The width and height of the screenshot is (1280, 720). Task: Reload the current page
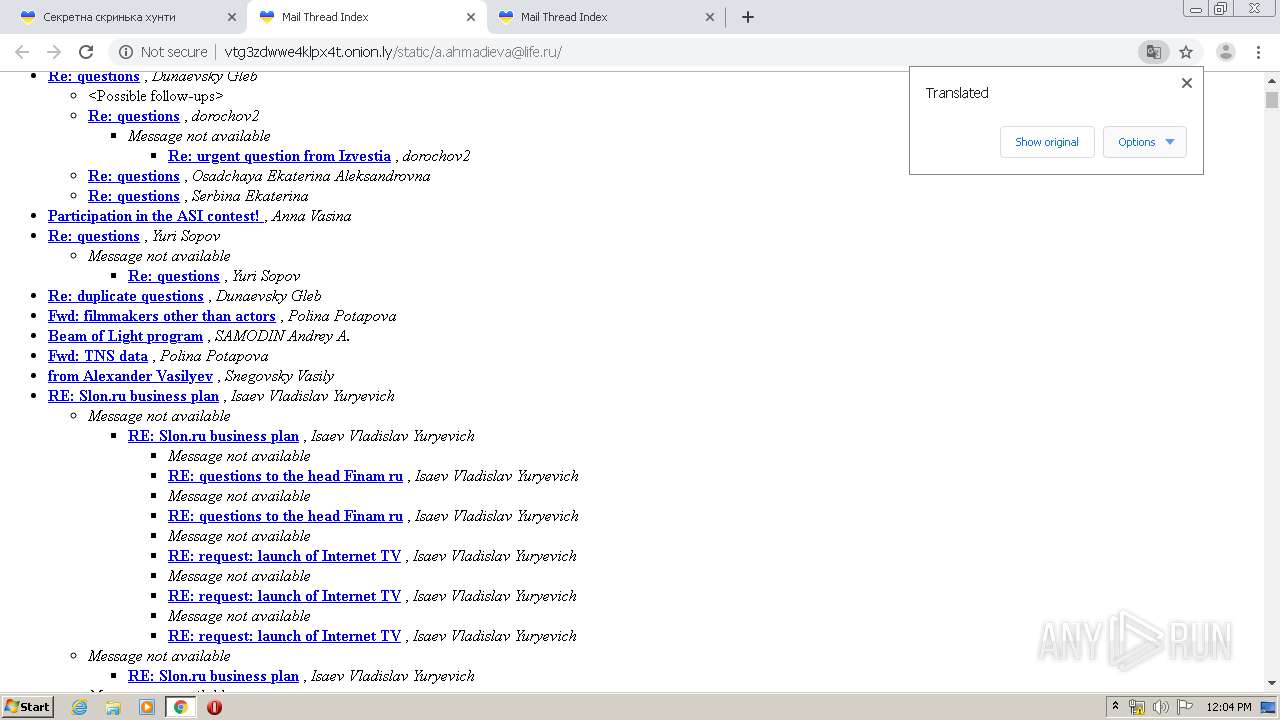point(86,52)
